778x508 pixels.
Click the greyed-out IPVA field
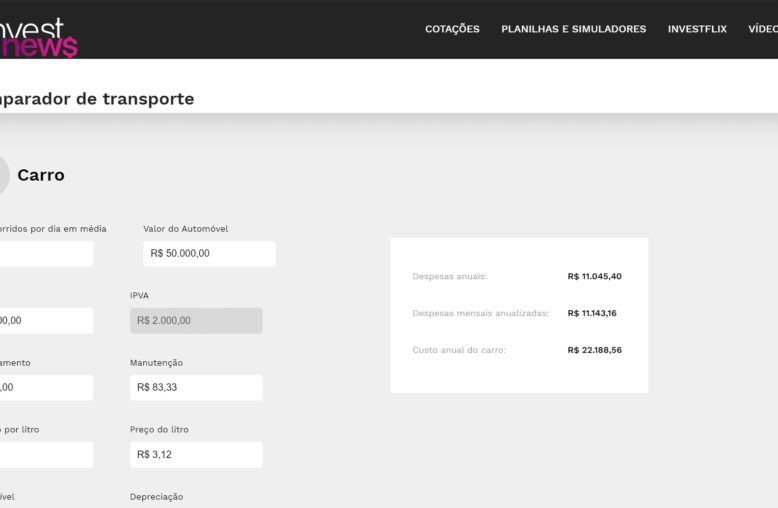[x=196, y=320]
